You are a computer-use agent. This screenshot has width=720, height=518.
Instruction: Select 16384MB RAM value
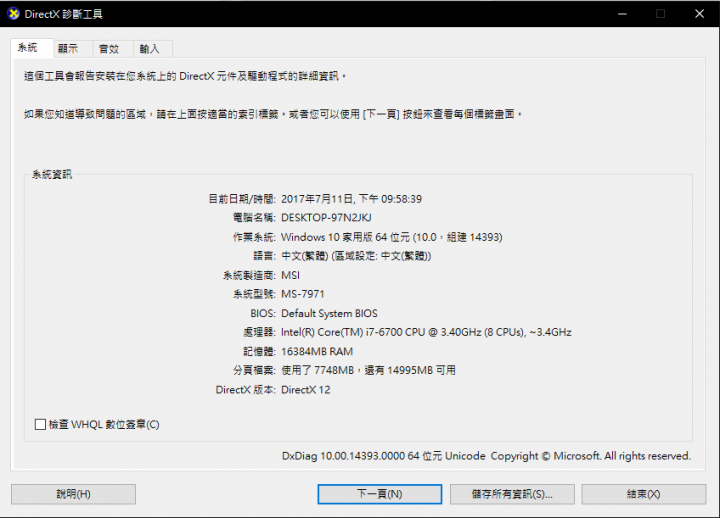pyautogui.click(x=317, y=351)
